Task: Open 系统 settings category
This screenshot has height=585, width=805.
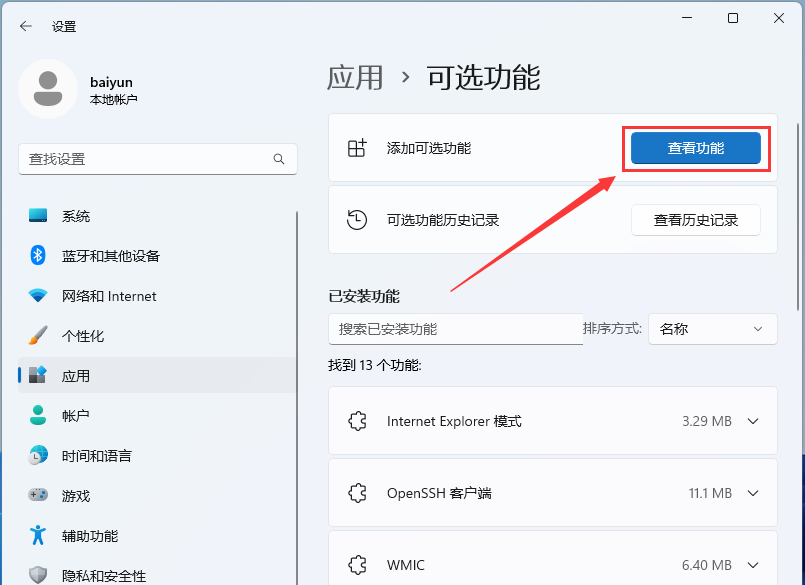Action: click(x=157, y=216)
